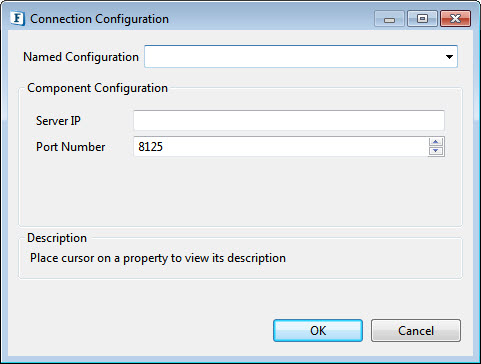Increase Port Number with the up arrow
This screenshot has height=364, width=481.
click(436, 142)
